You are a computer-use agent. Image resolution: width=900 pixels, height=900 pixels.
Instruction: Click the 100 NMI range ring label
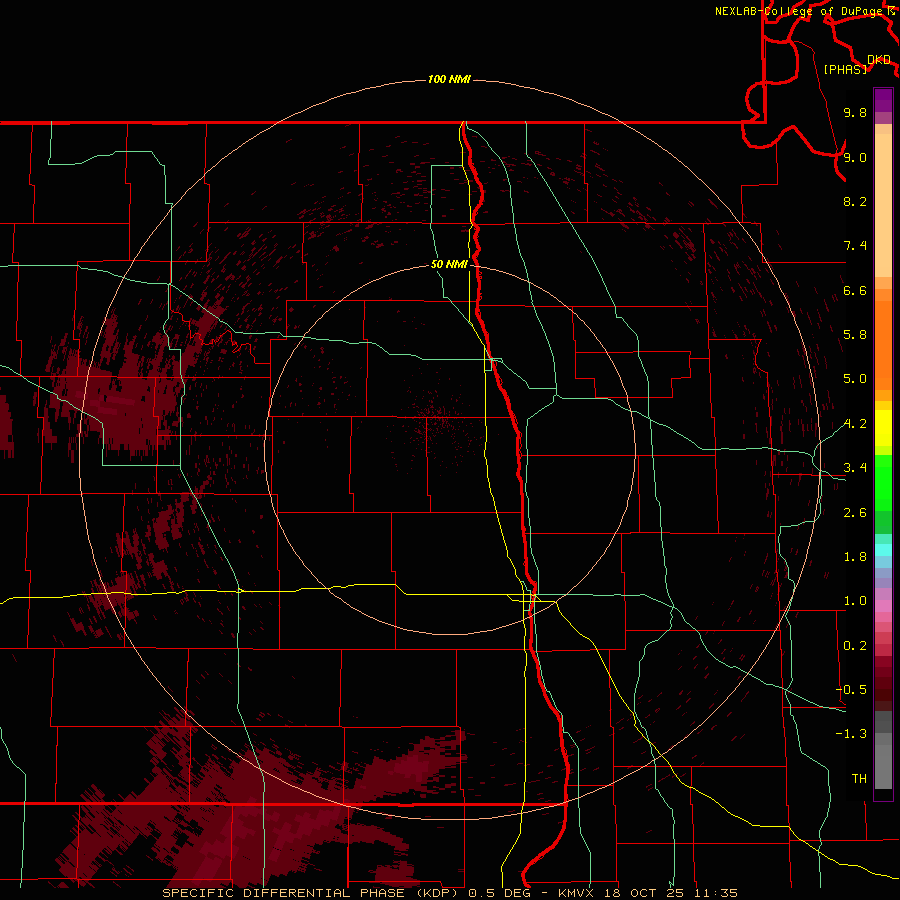tap(449, 79)
